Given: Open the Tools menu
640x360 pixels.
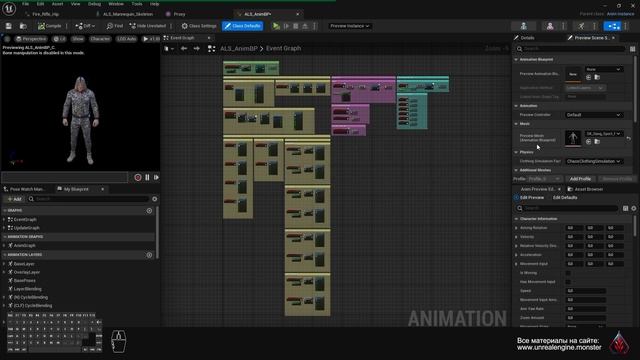Looking at the screenshot, I should click(137, 4).
